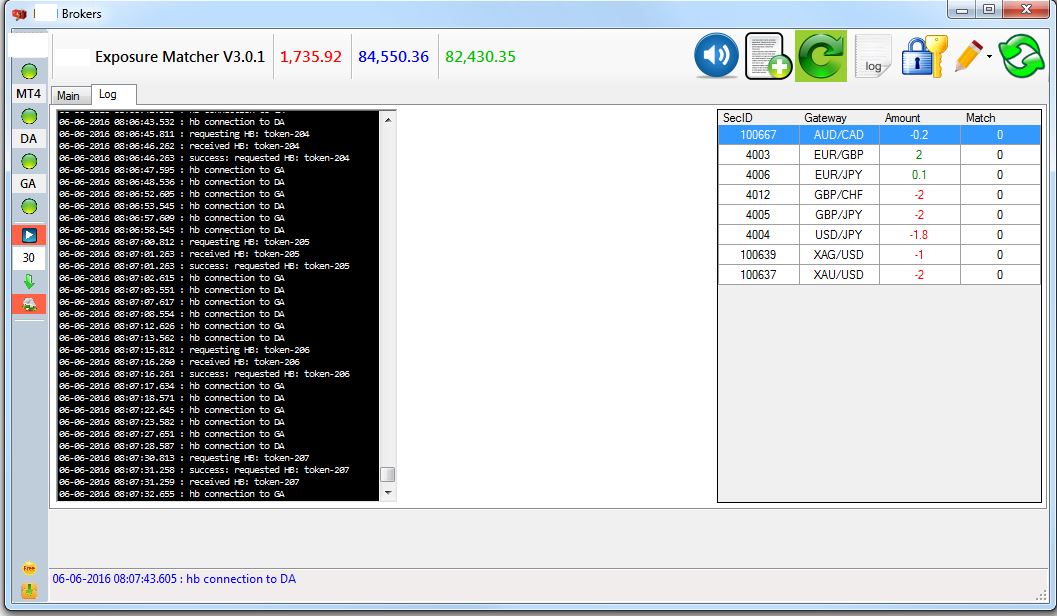Click the orange Free badge icon
Image resolution: width=1057 pixels, height=616 pixels.
pyautogui.click(x=28, y=568)
